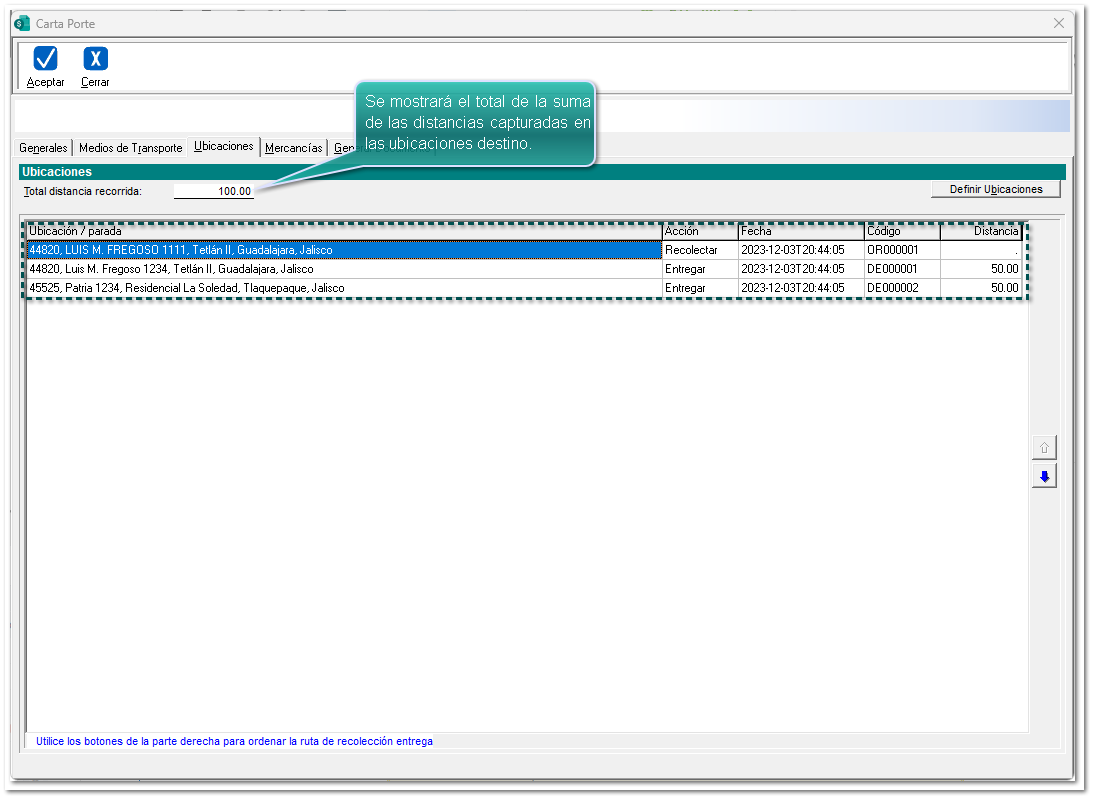
Task: Close the Carta Porte window
Action: point(1059,23)
